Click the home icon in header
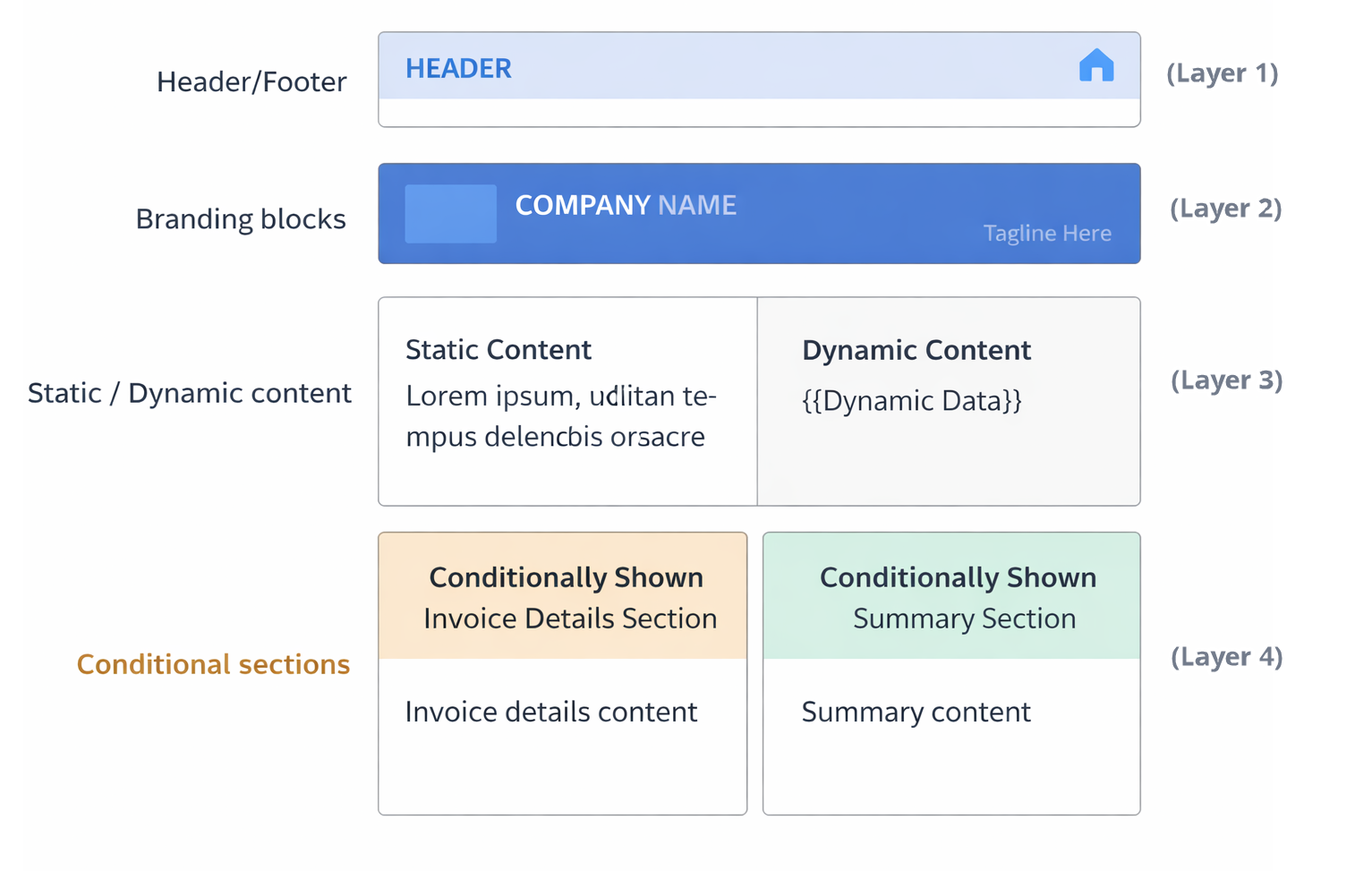This screenshot has height=871, width=1372. tap(1095, 66)
